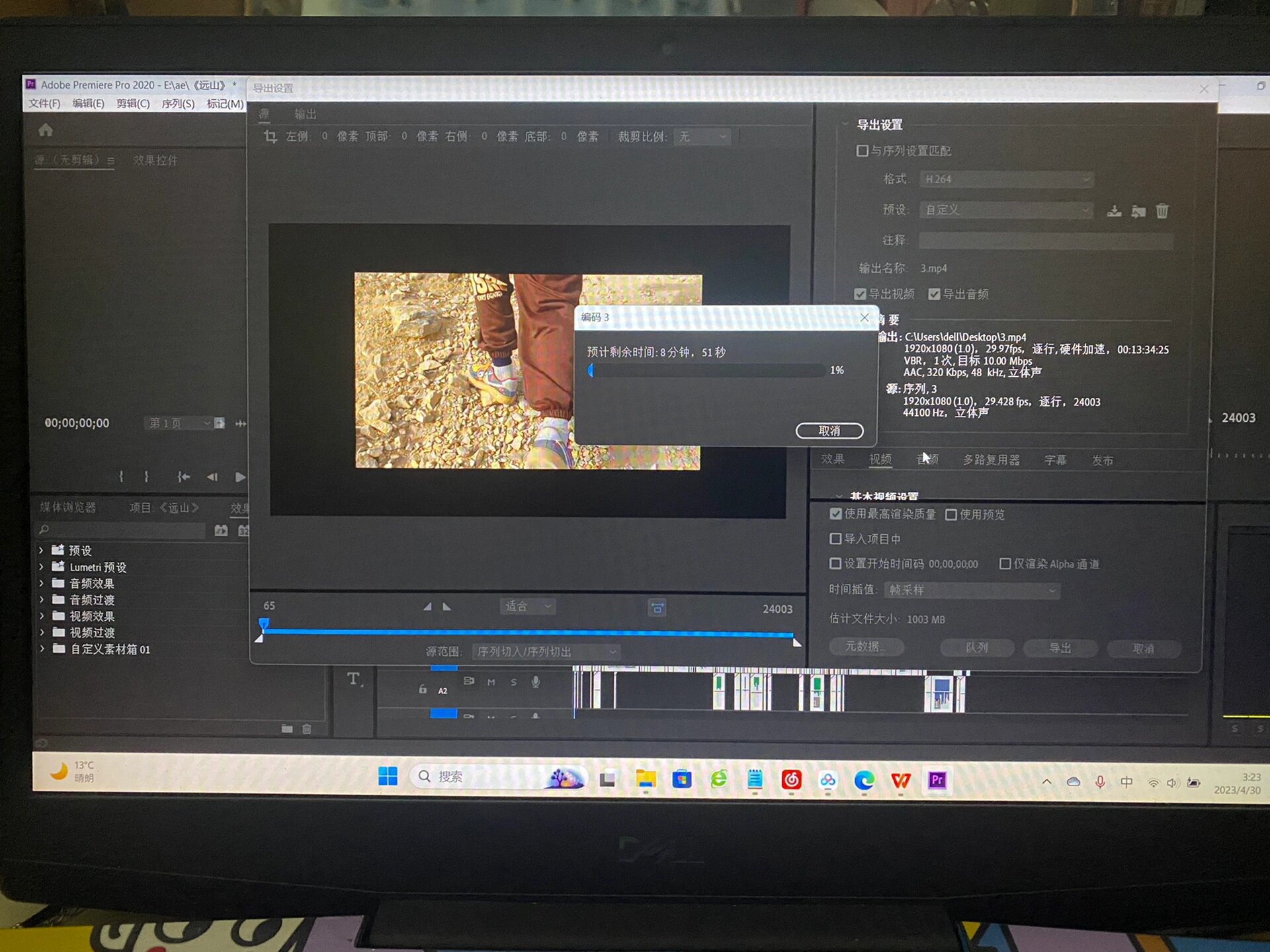Delete the export preset with trash icon
The height and width of the screenshot is (952, 1270).
pyautogui.click(x=1162, y=211)
